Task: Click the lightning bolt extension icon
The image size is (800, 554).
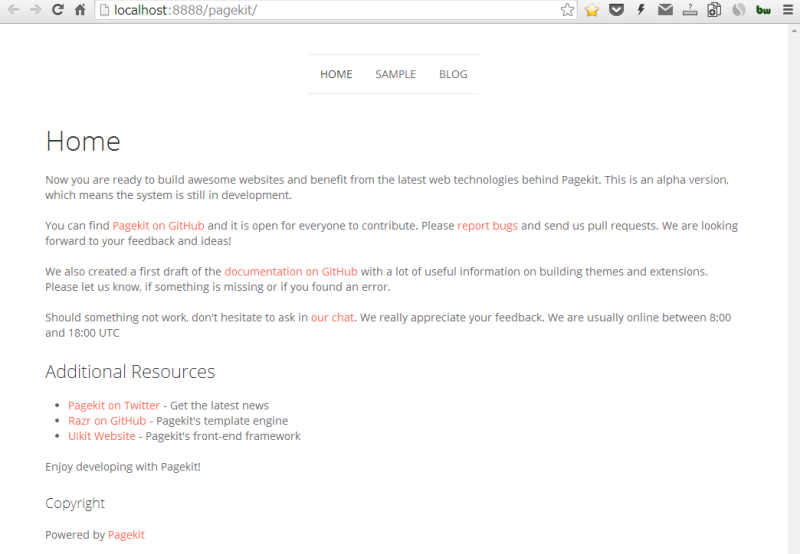Action: point(641,10)
